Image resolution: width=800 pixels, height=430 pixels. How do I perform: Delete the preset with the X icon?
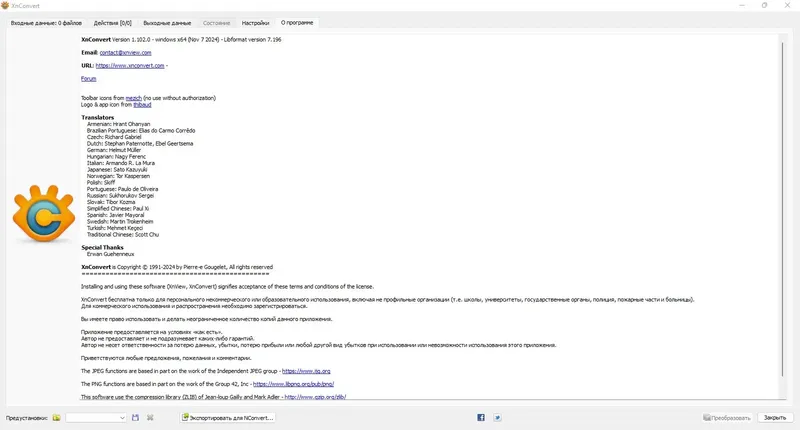150,418
